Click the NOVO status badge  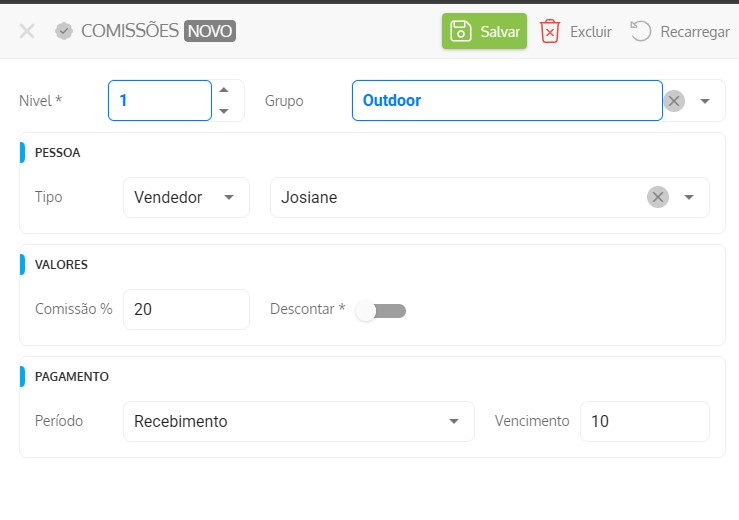[210, 31]
